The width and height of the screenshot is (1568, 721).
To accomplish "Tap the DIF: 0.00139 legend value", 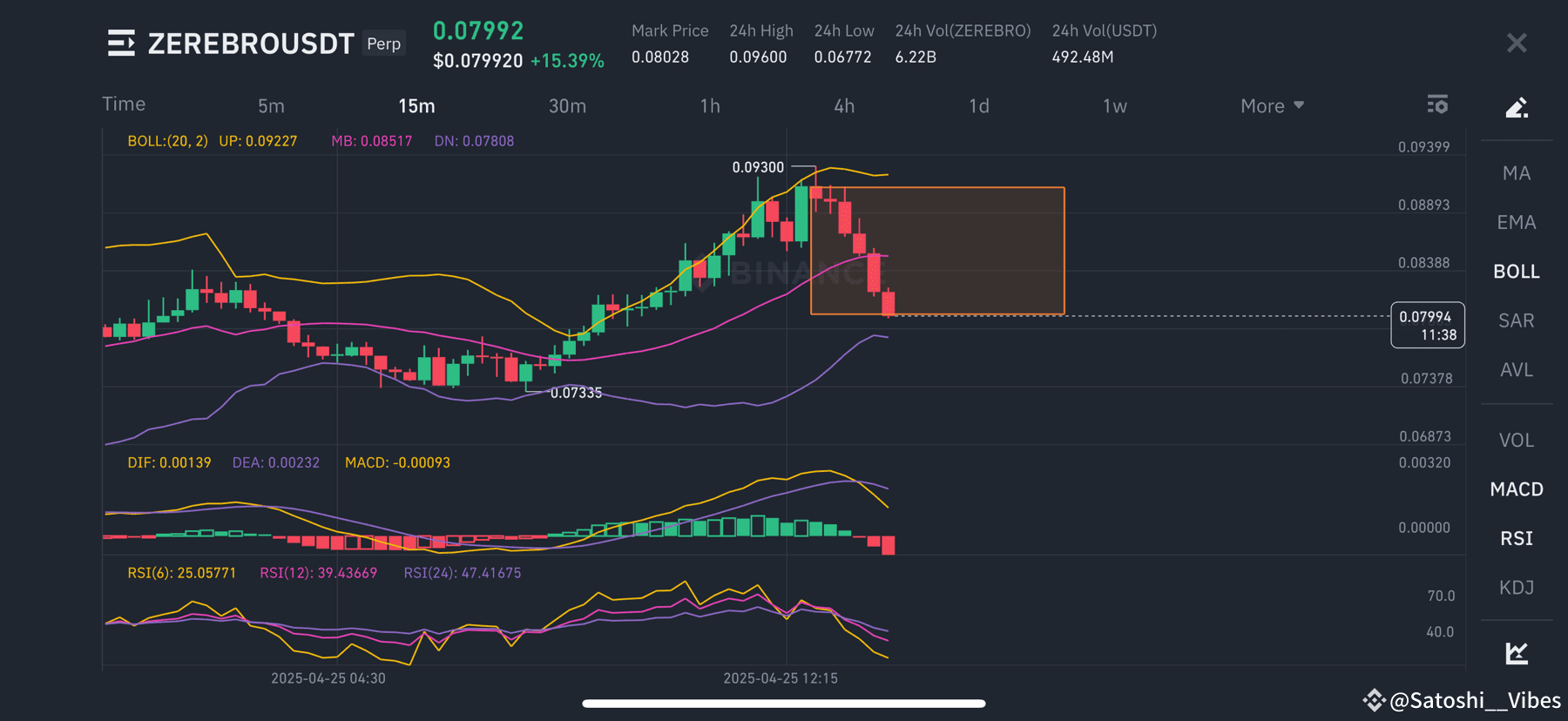I will coord(169,462).
